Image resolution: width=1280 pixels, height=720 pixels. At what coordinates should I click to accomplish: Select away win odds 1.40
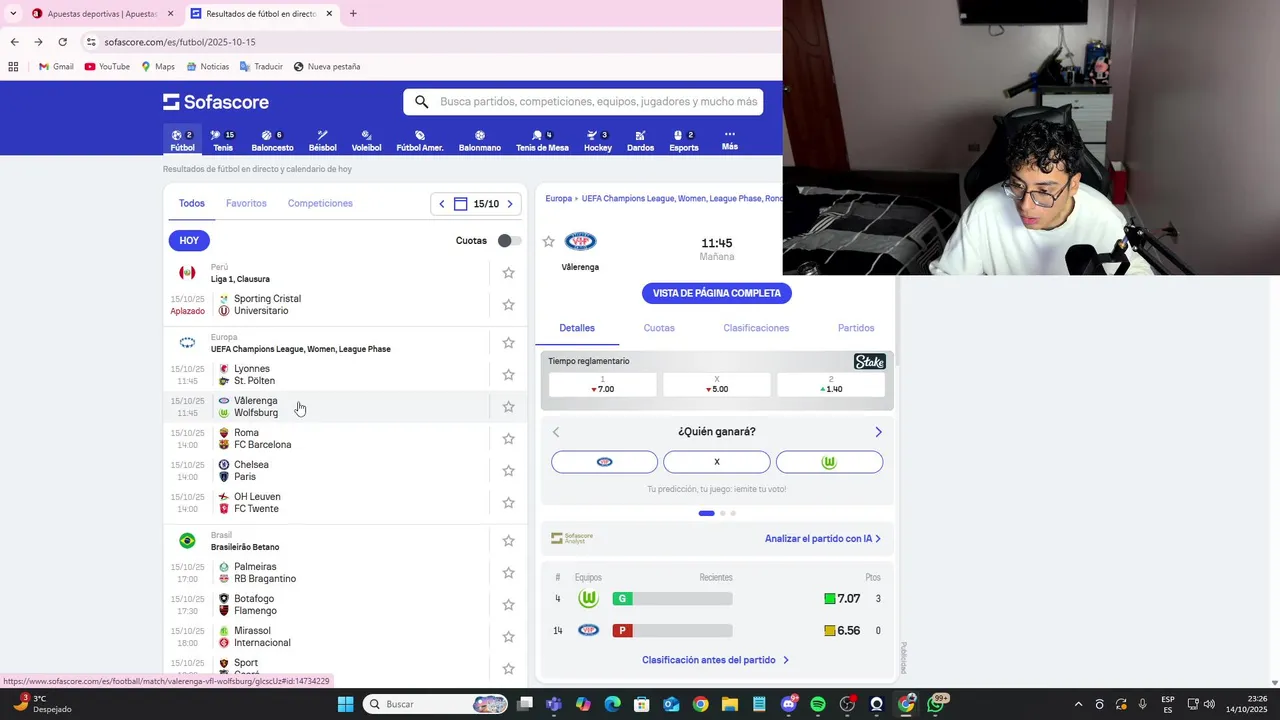click(831, 385)
